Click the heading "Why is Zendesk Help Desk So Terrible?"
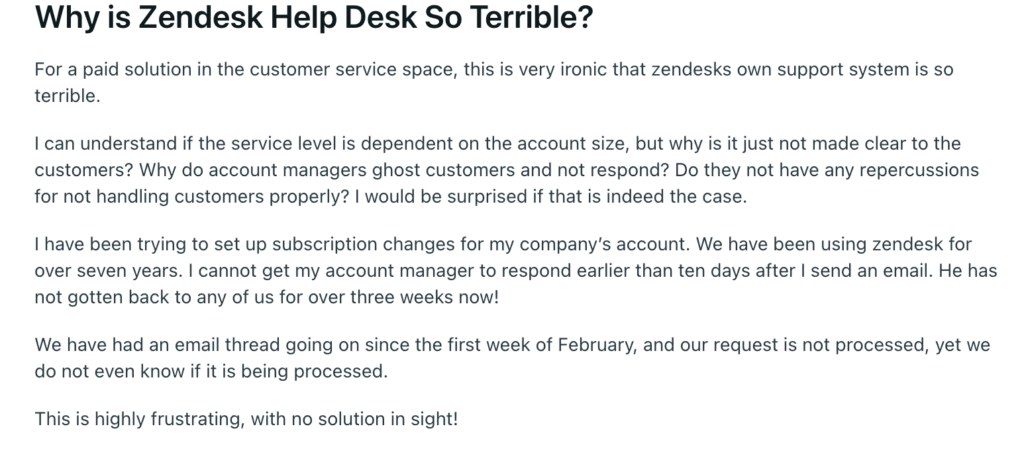 [313, 18]
